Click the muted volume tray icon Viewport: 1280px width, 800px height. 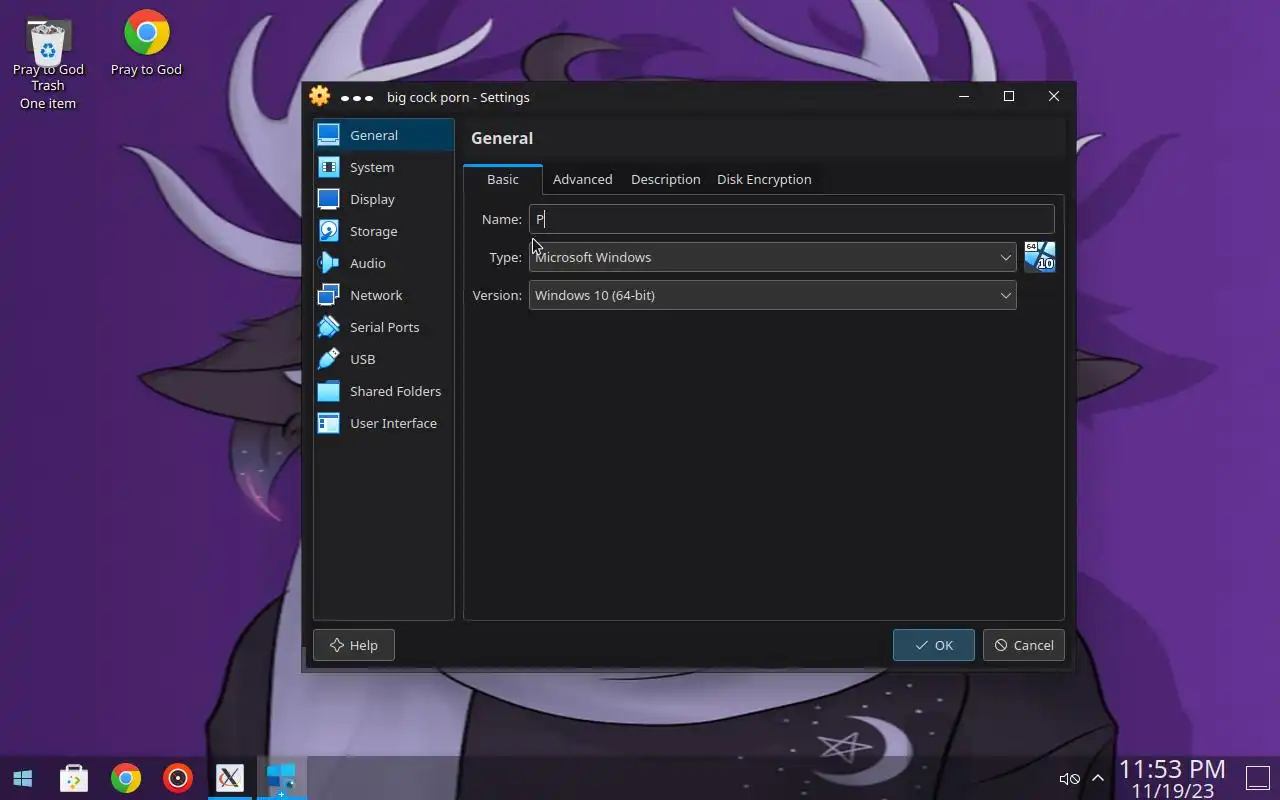1069,779
